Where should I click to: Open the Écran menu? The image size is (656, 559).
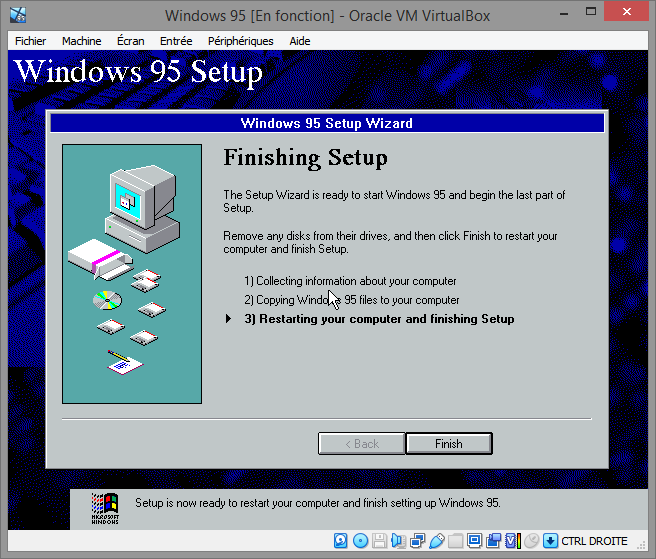pos(131,41)
